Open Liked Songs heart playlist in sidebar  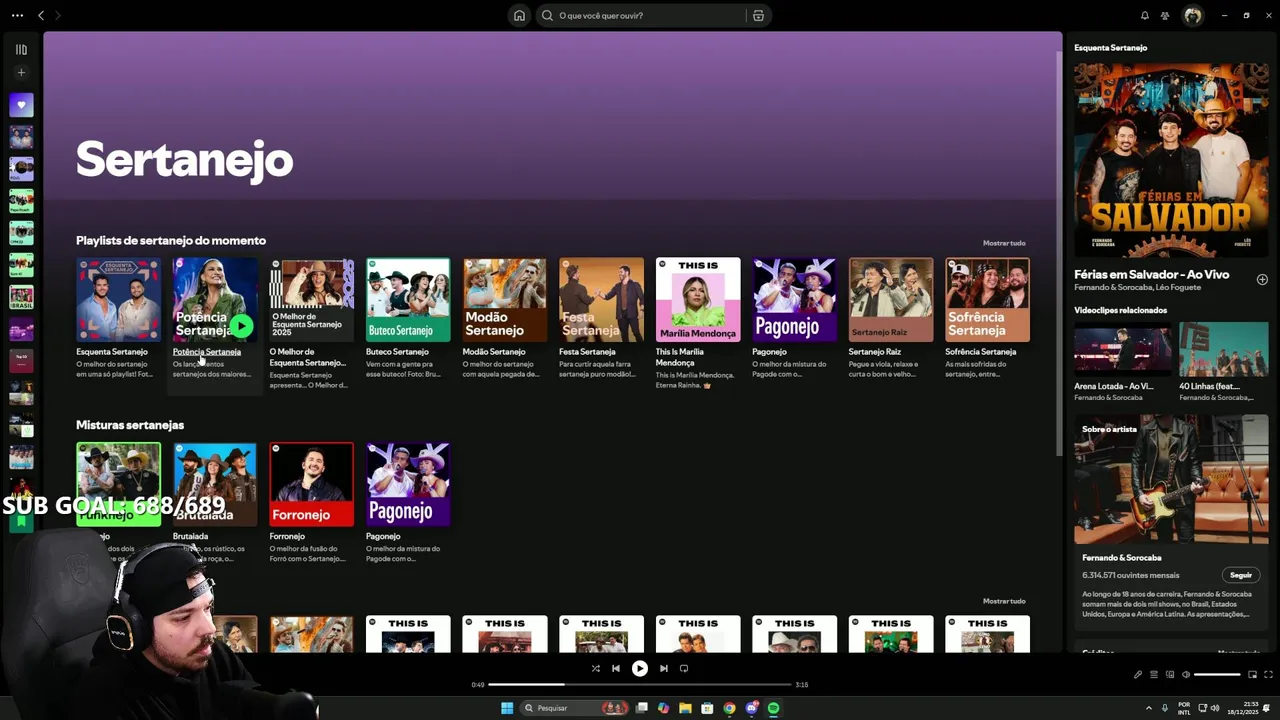tap(21, 104)
